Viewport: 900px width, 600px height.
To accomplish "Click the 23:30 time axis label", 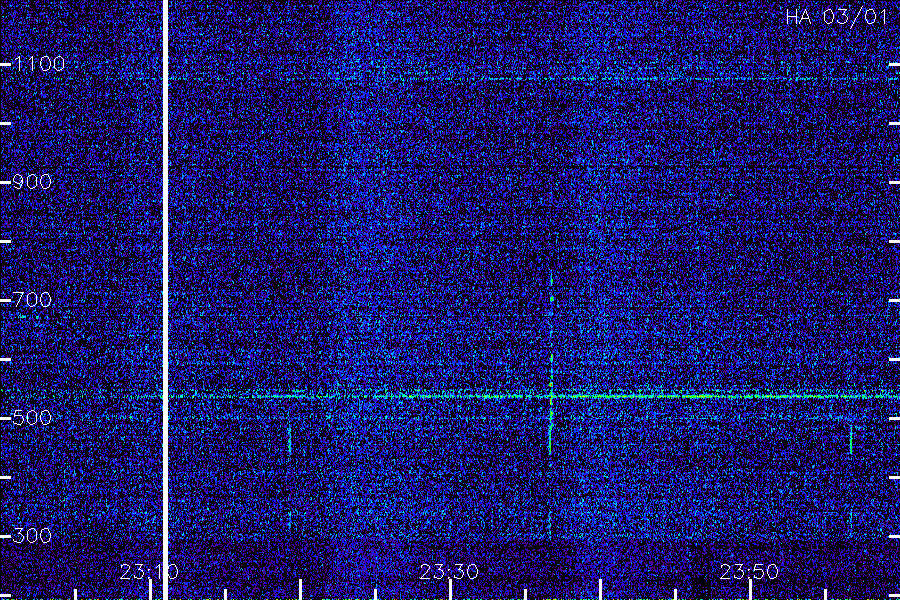I will tap(449, 572).
